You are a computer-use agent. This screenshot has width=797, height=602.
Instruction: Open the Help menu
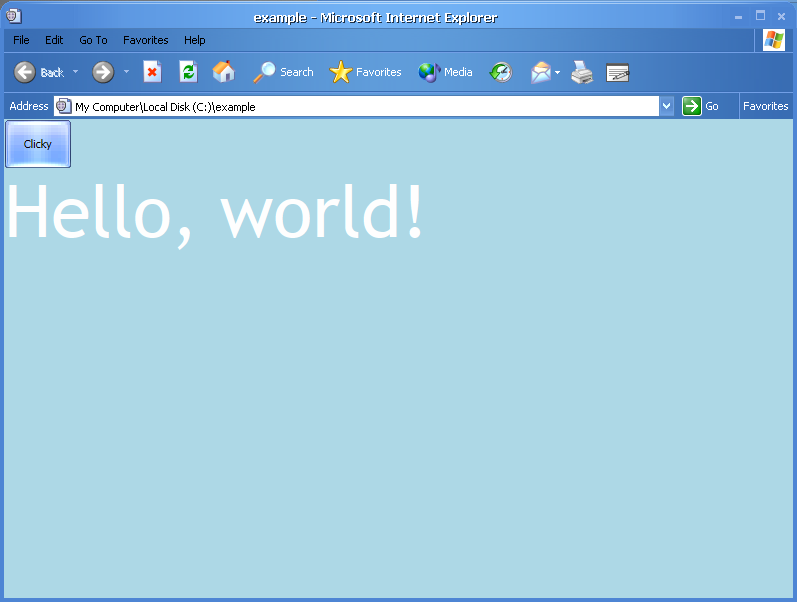[x=194, y=40]
